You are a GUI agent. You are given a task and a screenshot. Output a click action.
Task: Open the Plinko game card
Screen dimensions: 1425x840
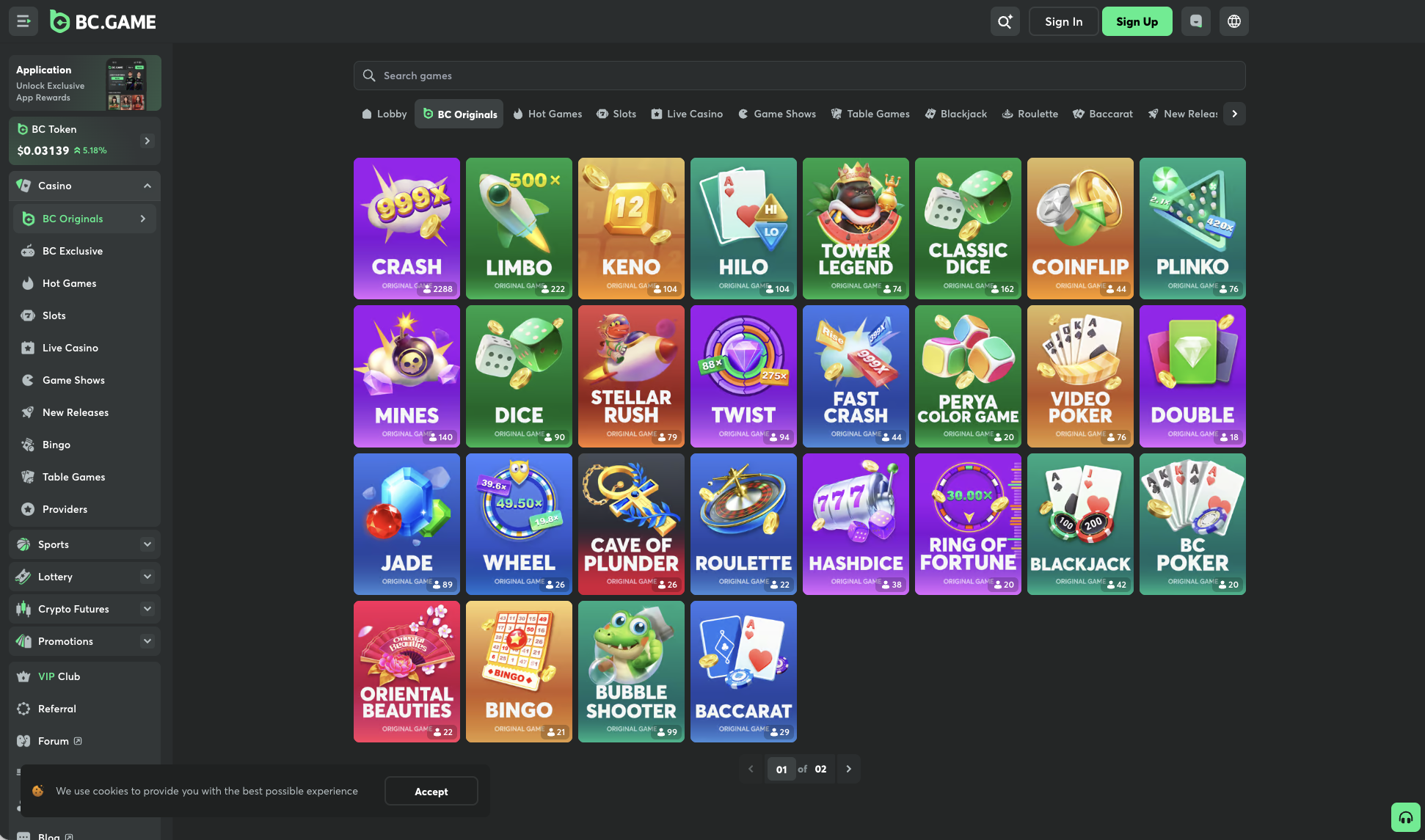coord(1192,228)
